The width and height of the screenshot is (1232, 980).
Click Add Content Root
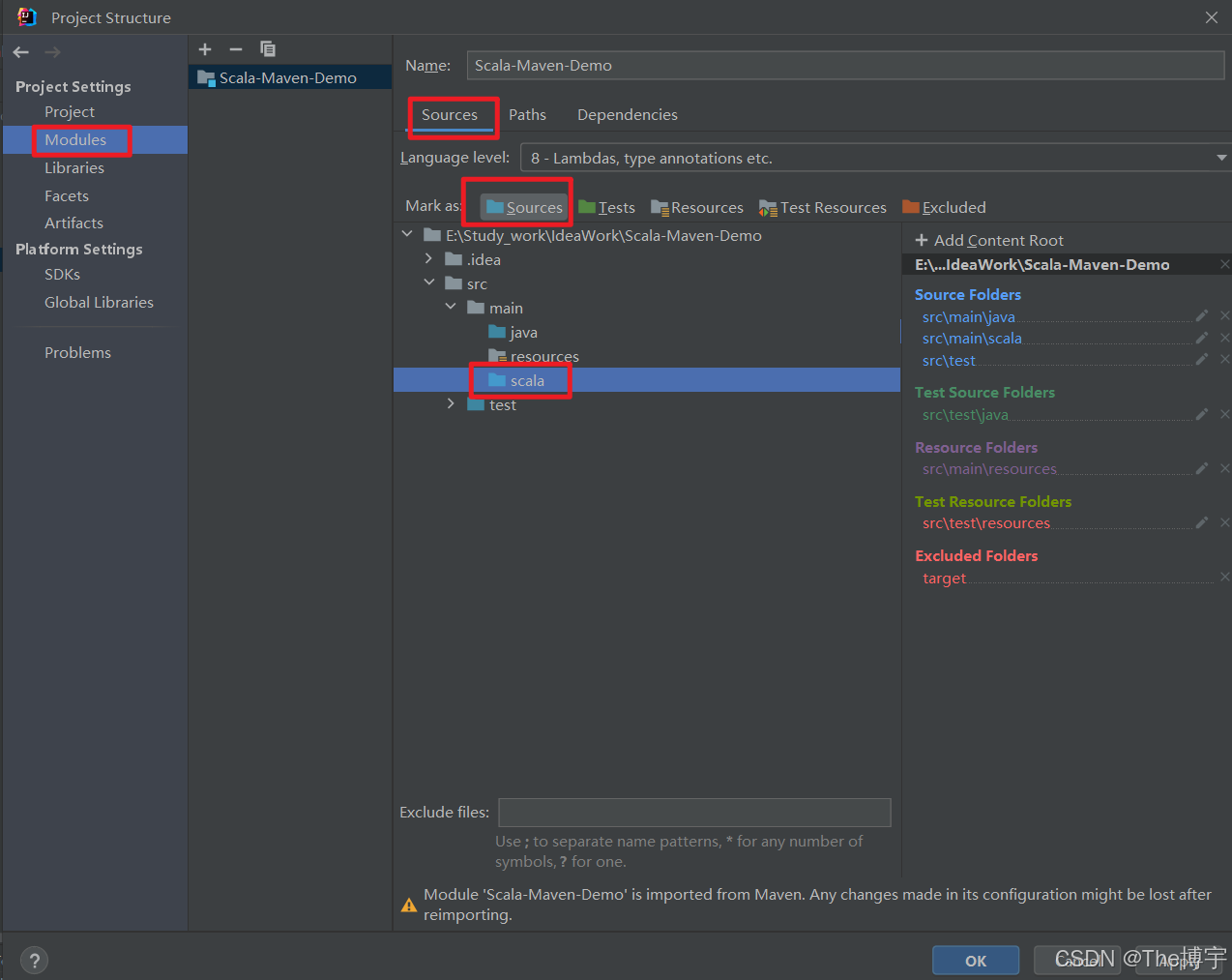tap(989, 241)
